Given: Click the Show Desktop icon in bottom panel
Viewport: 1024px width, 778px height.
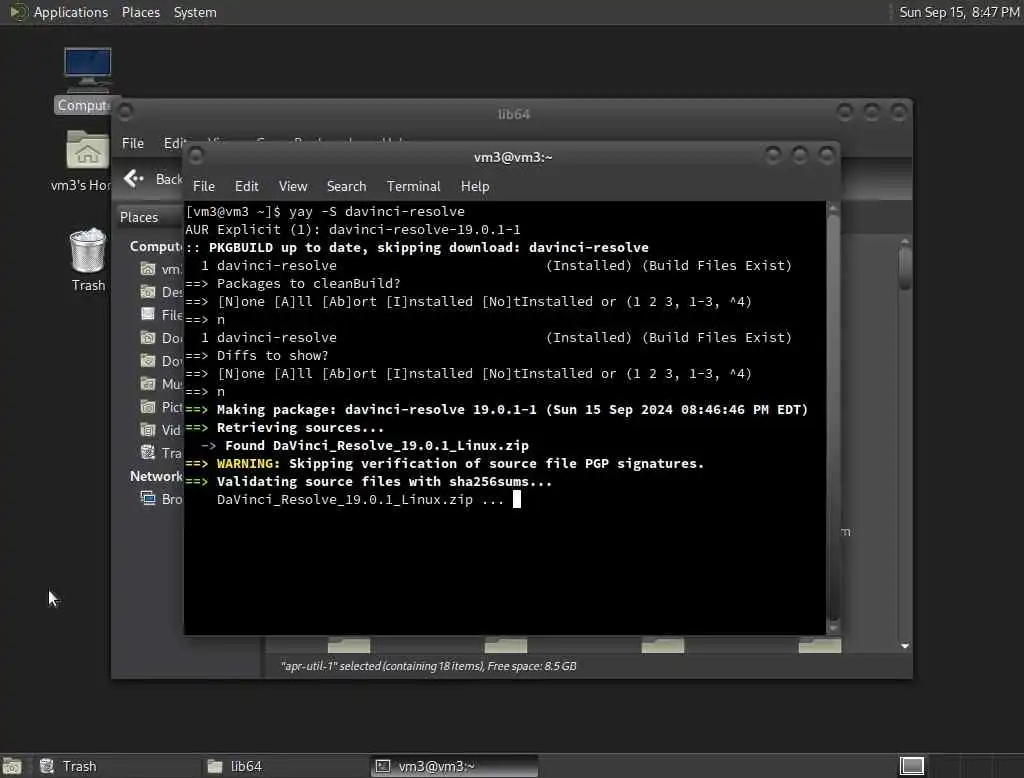Looking at the screenshot, I should (x=12, y=766).
